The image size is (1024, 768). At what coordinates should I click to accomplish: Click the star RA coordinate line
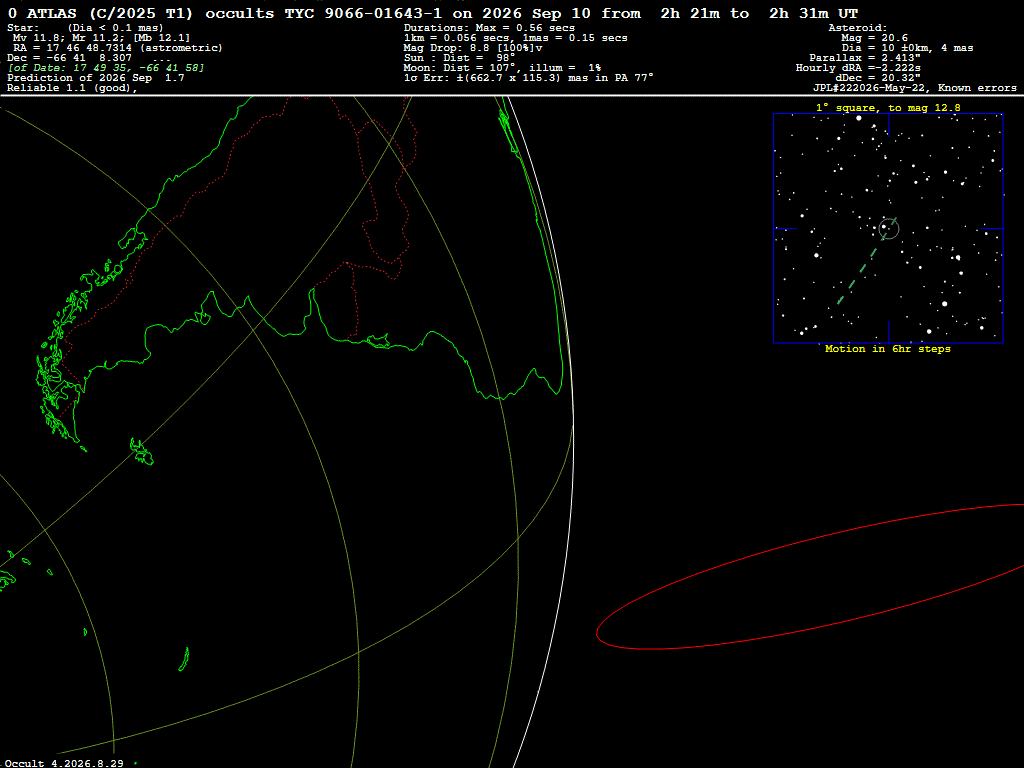click(x=118, y=48)
